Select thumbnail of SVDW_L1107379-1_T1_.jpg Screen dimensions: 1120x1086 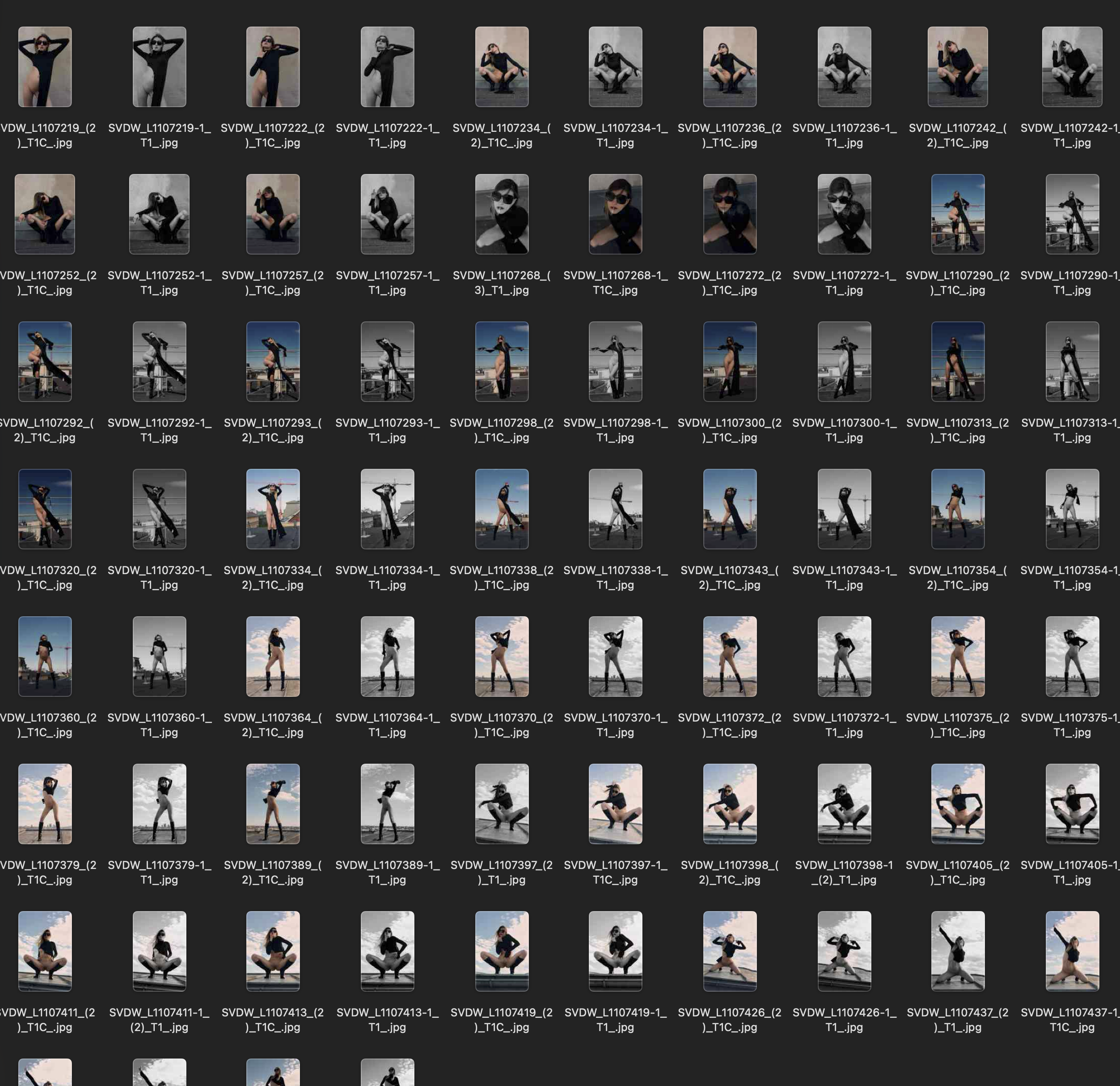pos(159,804)
